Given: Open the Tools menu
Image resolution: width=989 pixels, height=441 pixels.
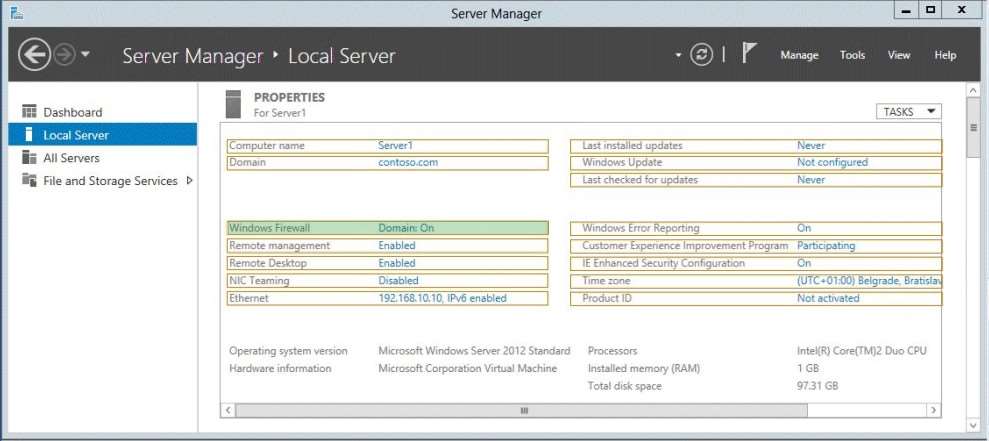Looking at the screenshot, I should coord(852,55).
